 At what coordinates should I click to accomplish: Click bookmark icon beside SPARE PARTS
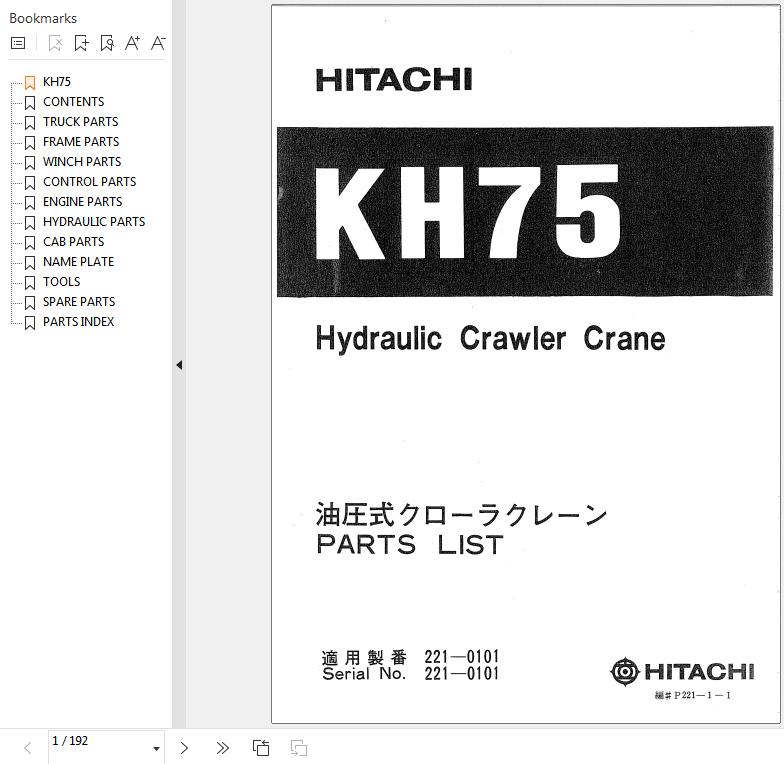coord(30,302)
